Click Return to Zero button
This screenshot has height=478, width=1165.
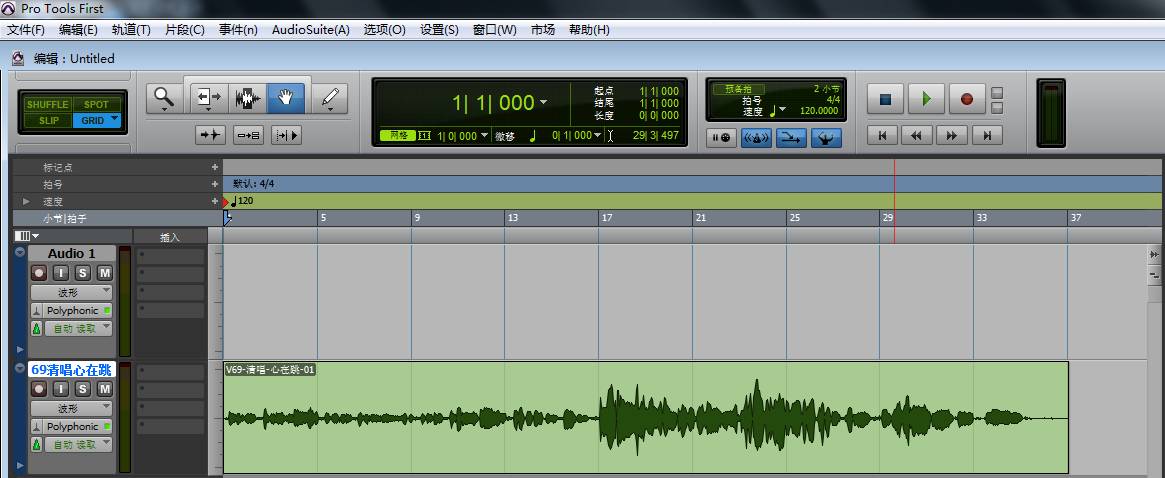883,135
